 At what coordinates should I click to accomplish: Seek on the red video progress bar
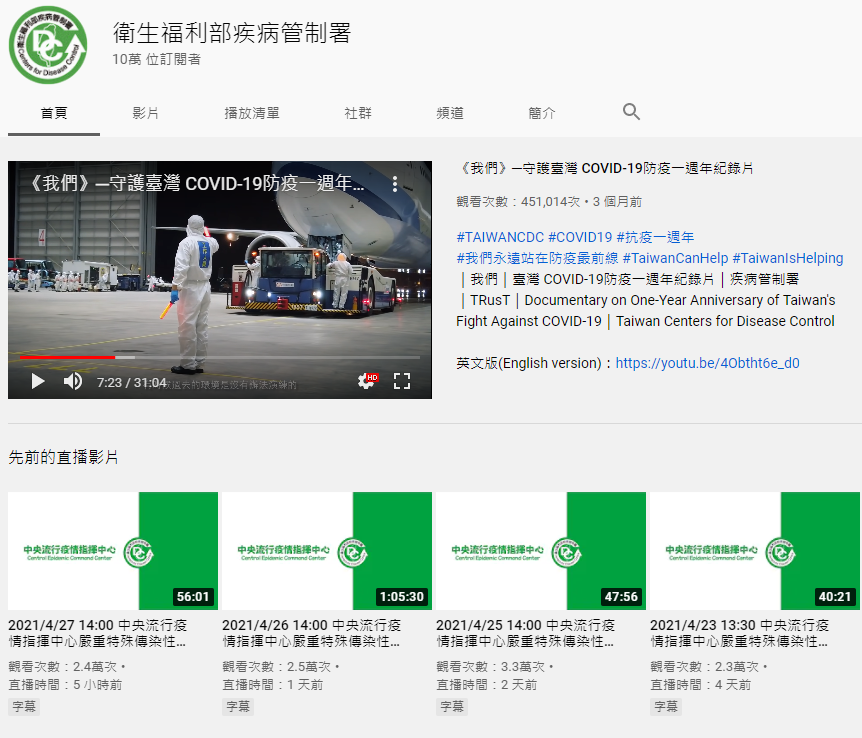220,357
